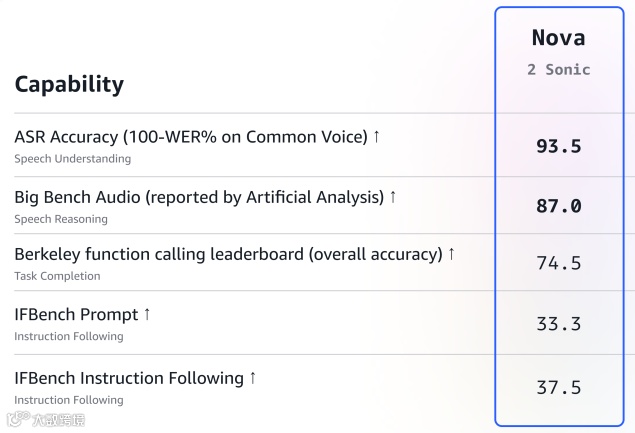The height and width of the screenshot is (433, 635).
Task: Select the Big Bench Audio row label
Action: [x=198, y=197]
